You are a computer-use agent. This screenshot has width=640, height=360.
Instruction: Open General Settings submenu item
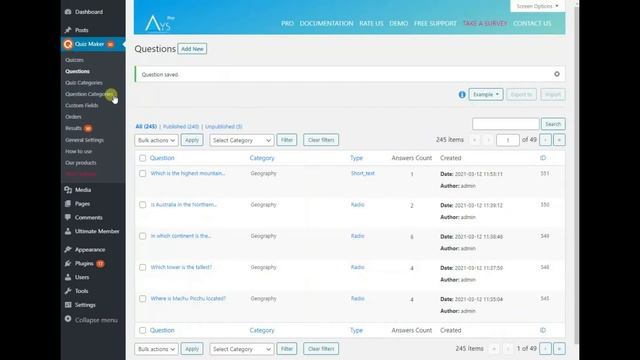coord(84,140)
